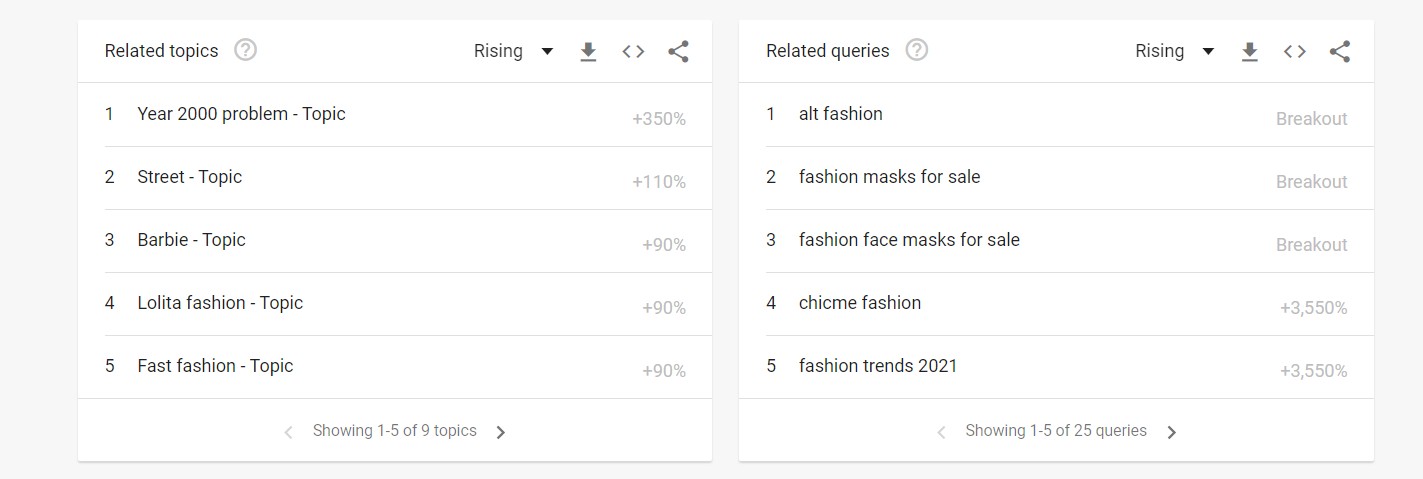
Task: Click Breakout label for fashion face masks
Action: pos(1312,245)
